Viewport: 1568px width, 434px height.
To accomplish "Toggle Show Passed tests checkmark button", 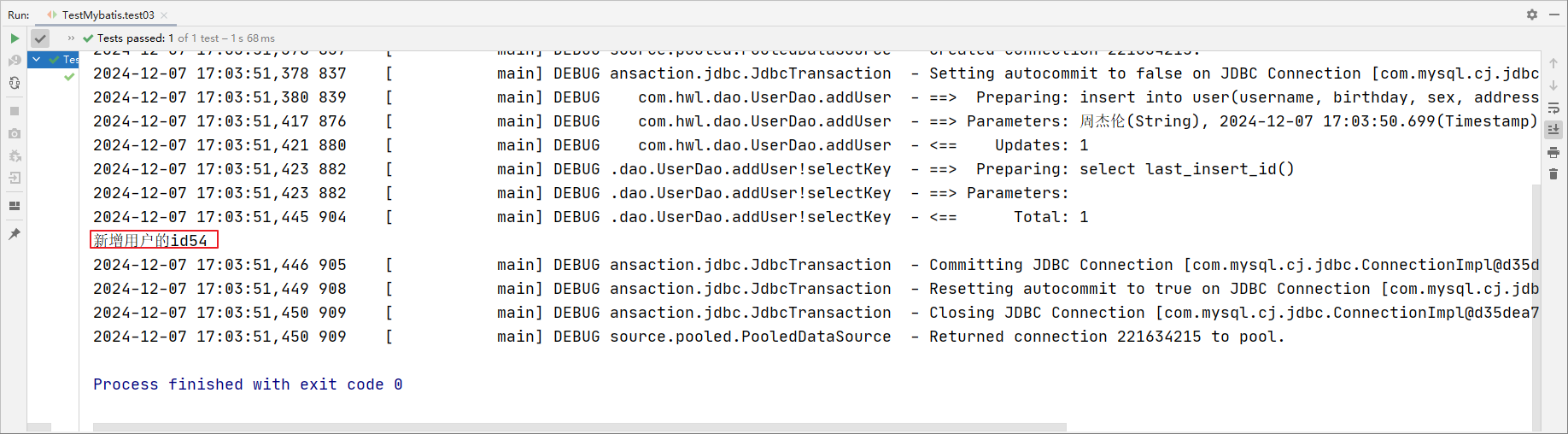I will pos(40,38).
